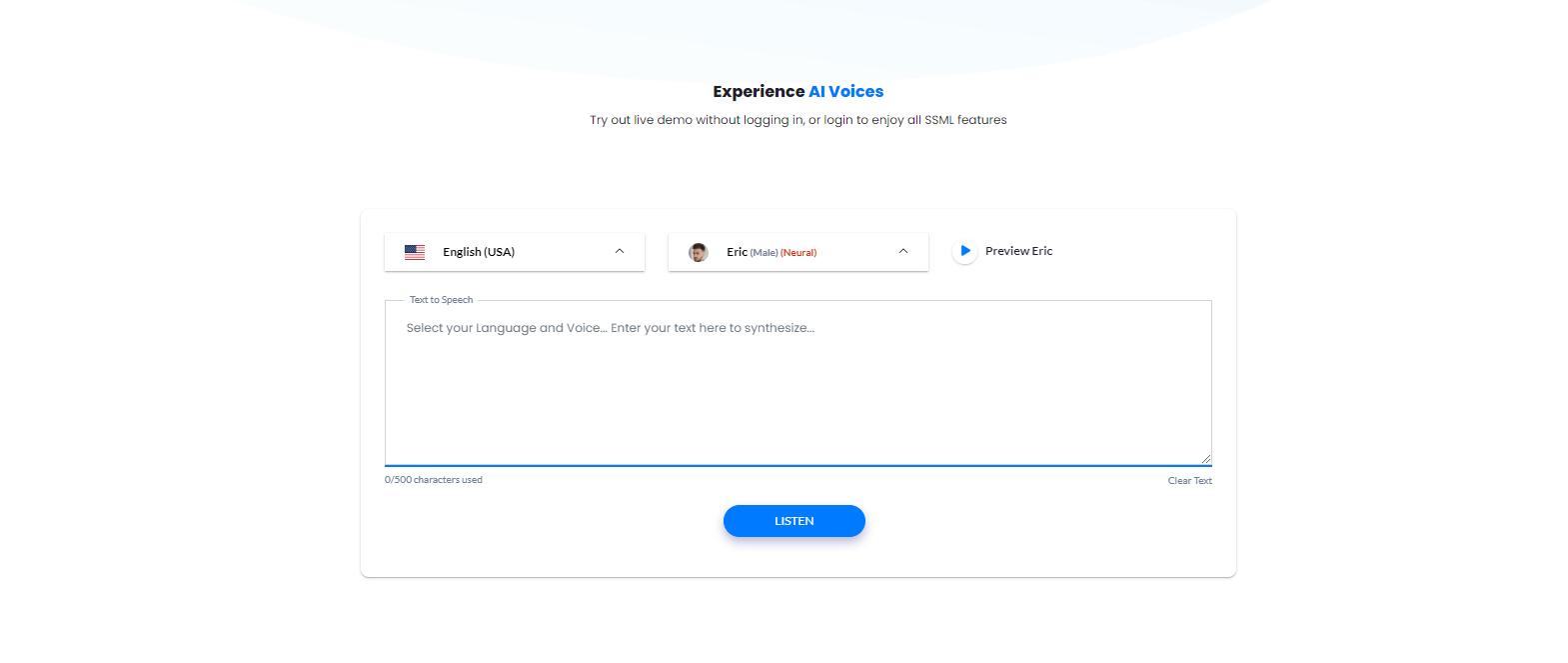Click the Clear Text link
Viewport: 1568px width, 663px height.
tap(1189, 481)
